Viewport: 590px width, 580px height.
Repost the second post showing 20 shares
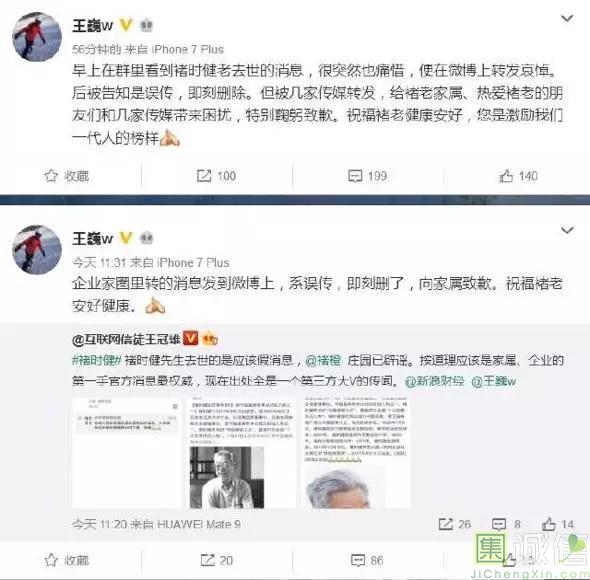click(x=217, y=560)
